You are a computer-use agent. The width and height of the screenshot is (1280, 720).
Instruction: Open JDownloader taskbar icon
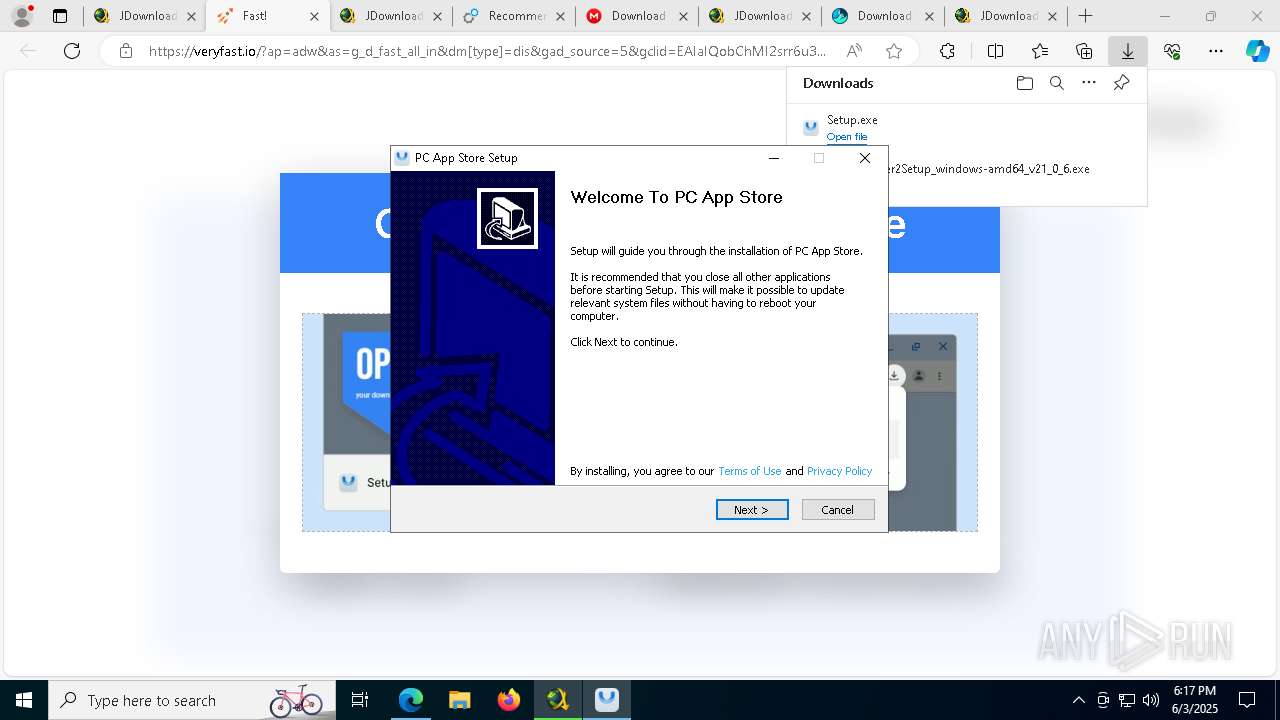pyautogui.click(x=558, y=700)
